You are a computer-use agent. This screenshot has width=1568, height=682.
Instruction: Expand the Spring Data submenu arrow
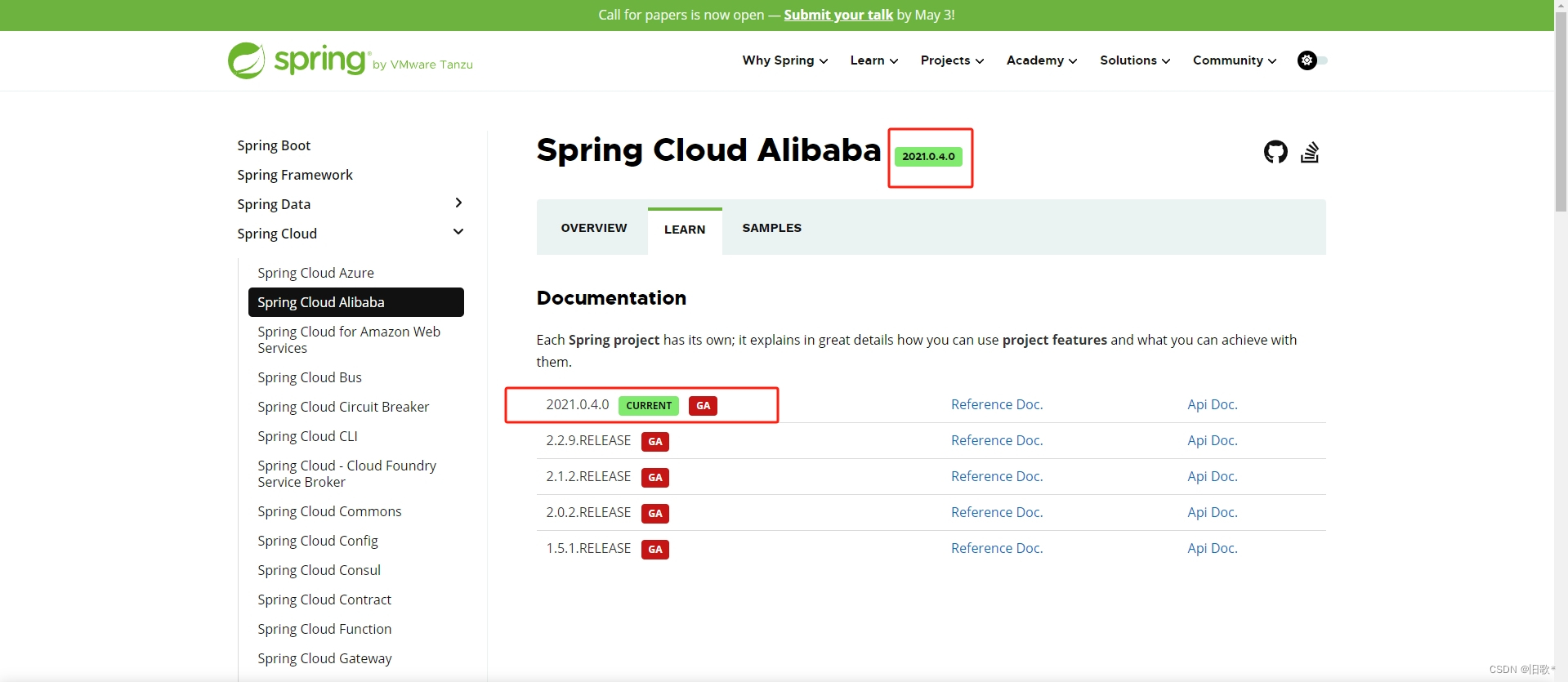[458, 203]
